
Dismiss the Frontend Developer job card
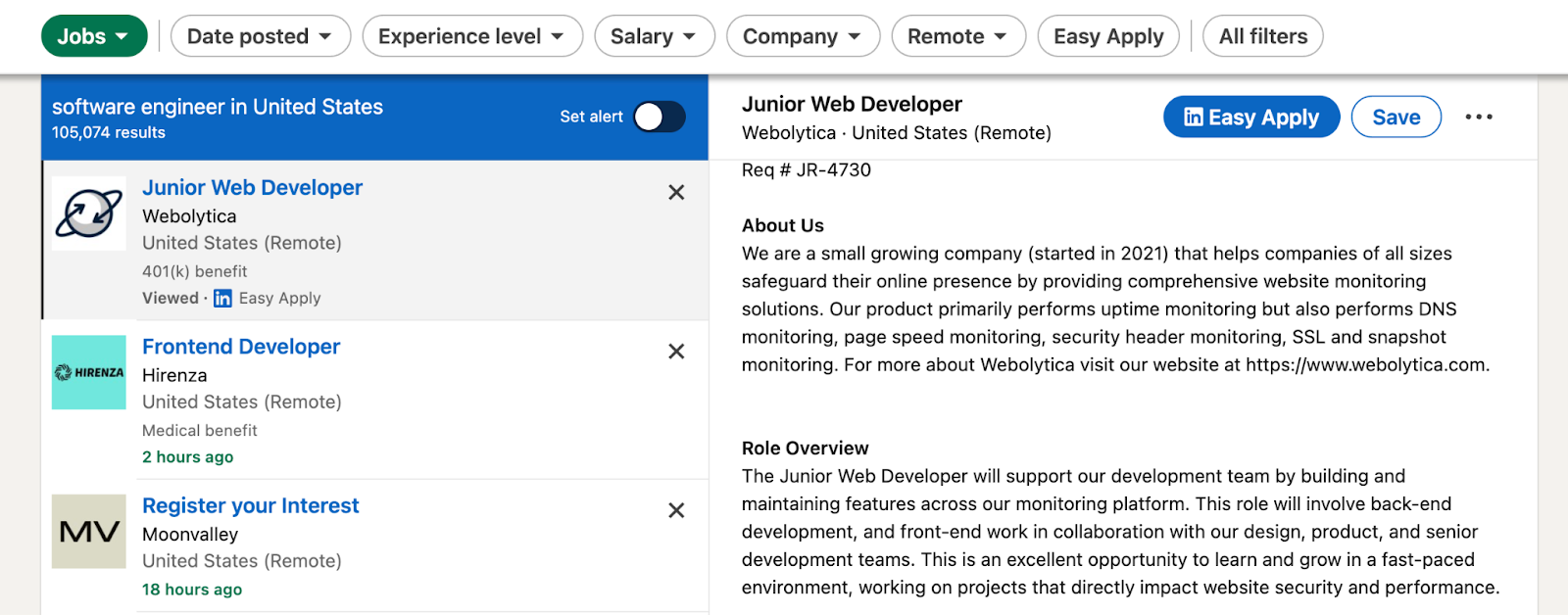click(676, 352)
